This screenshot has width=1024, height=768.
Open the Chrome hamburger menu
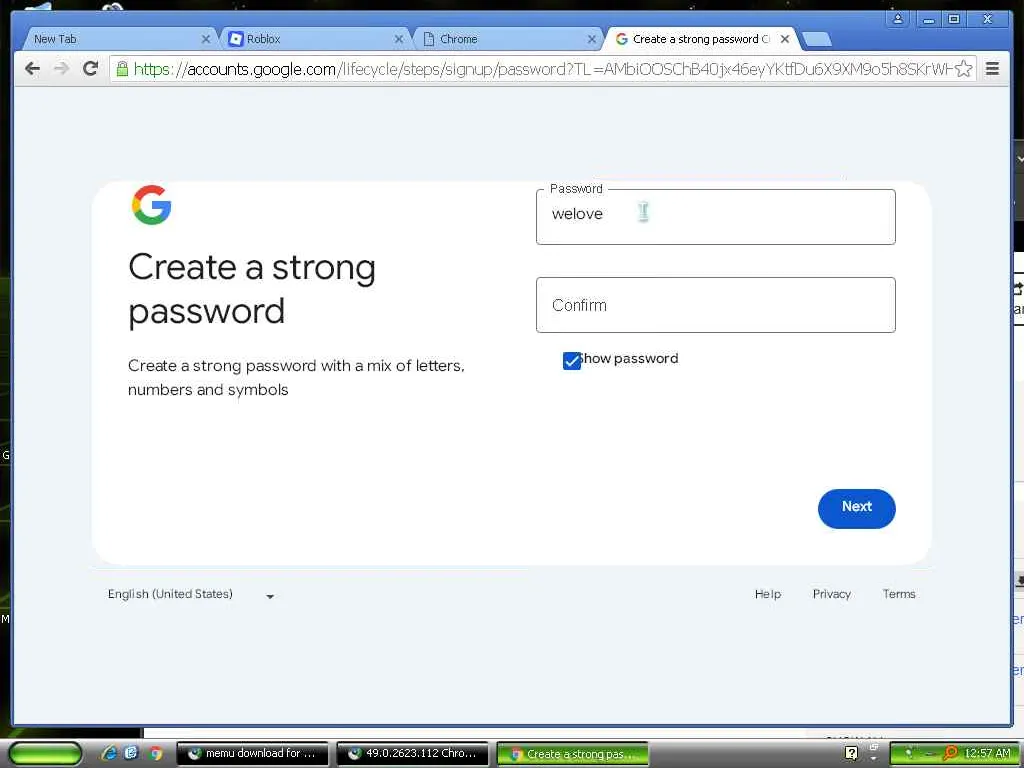click(992, 68)
